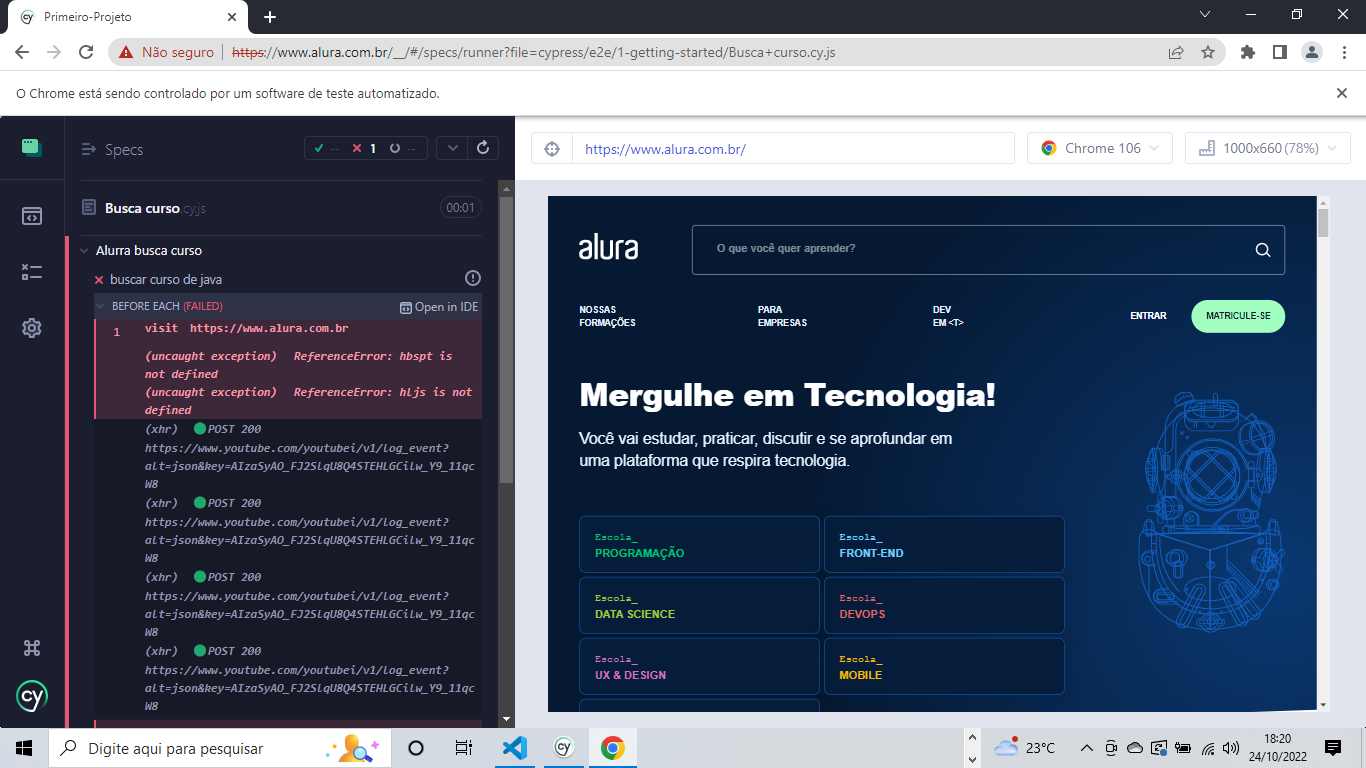Open Chrome three-dot menu
This screenshot has height=768, width=1366.
pos(1343,52)
